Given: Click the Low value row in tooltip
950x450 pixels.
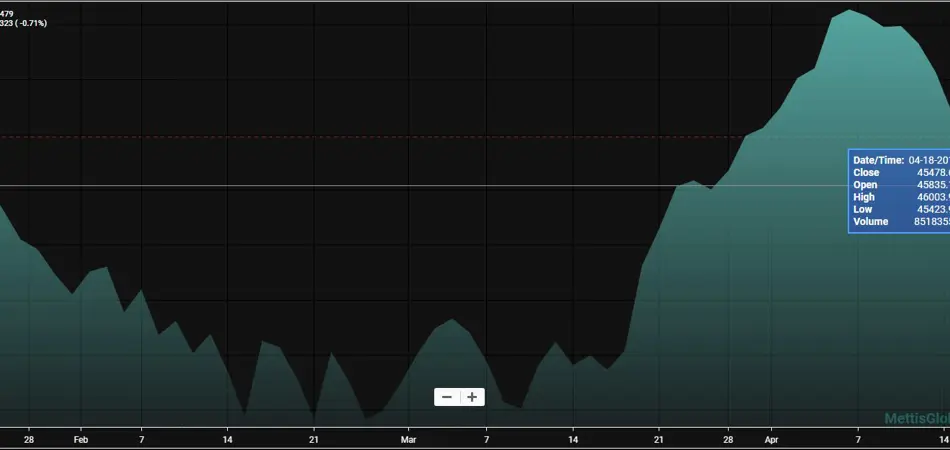Looking at the screenshot, I should tap(899, 209).
